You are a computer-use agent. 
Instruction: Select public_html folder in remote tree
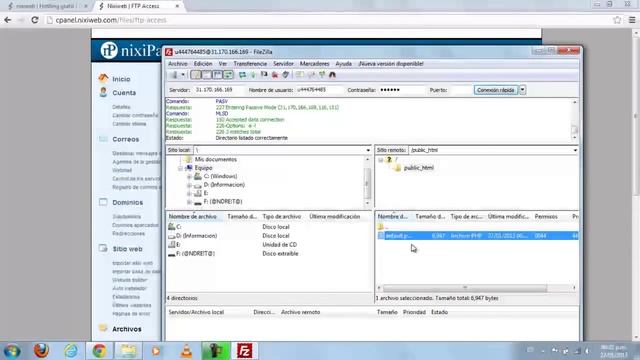pyautogui.click(x=418, y=168)
